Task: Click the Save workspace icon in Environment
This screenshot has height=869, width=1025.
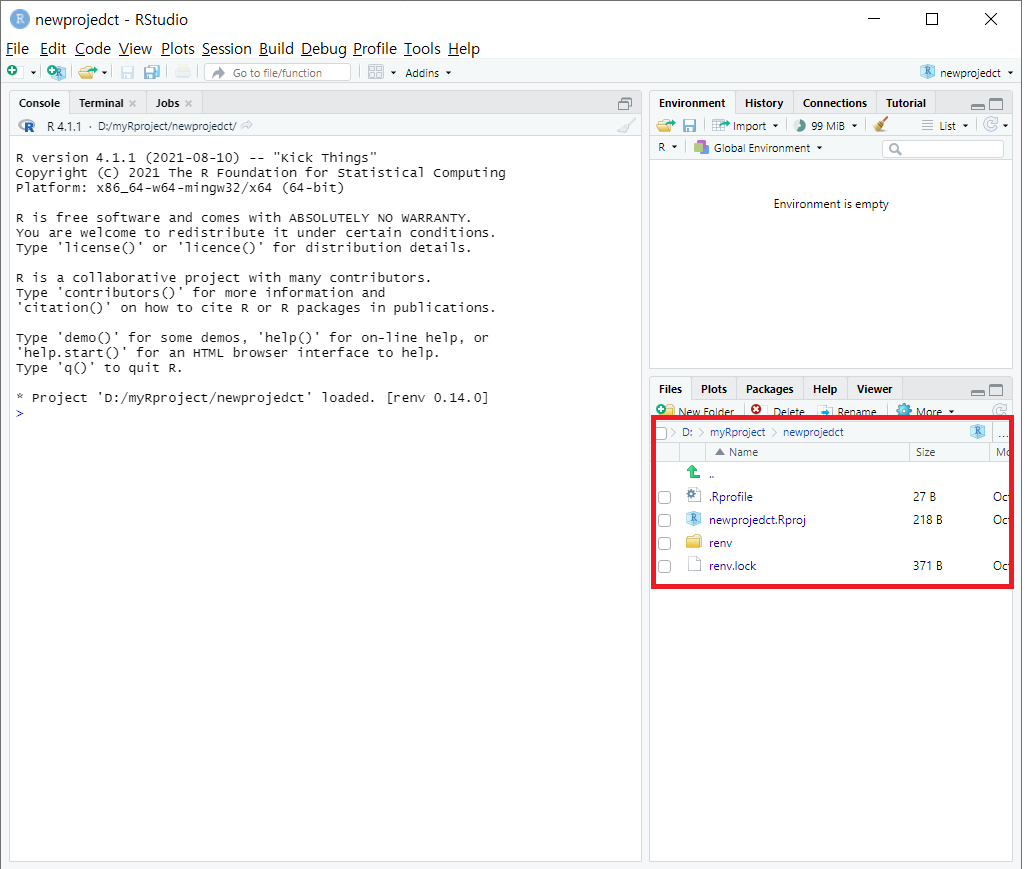Action: (690, 126)
